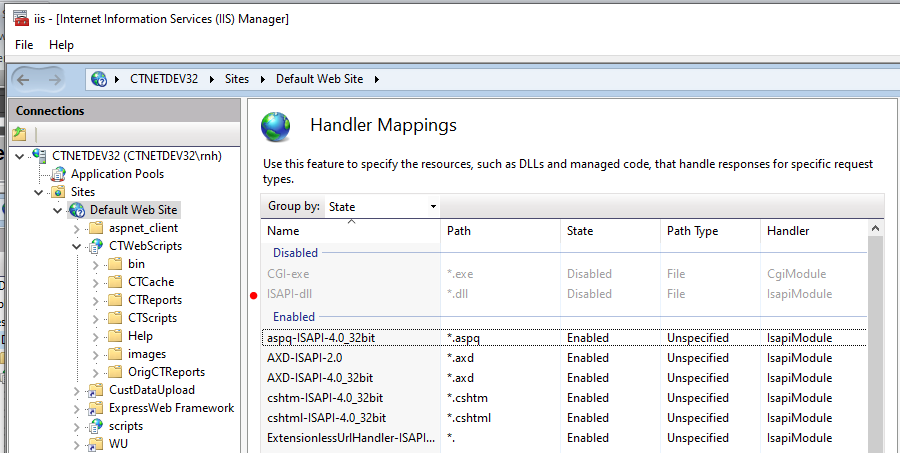Click the Handler Mappings globe icon
The width and height of the screenshot is (900, 453).
(276, 127)
